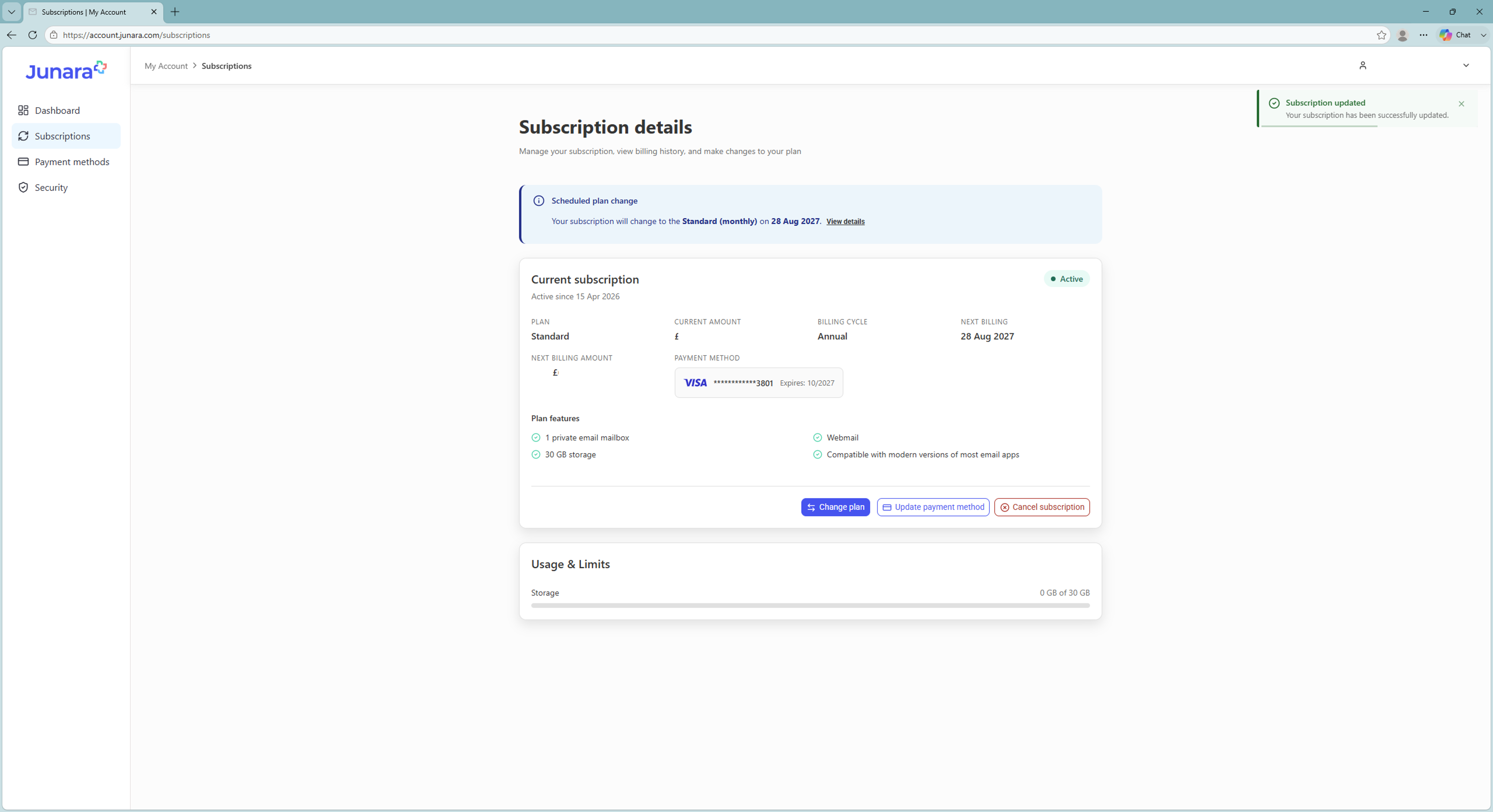View site information lock icon

pyautogui.click(x=53, y=35)
